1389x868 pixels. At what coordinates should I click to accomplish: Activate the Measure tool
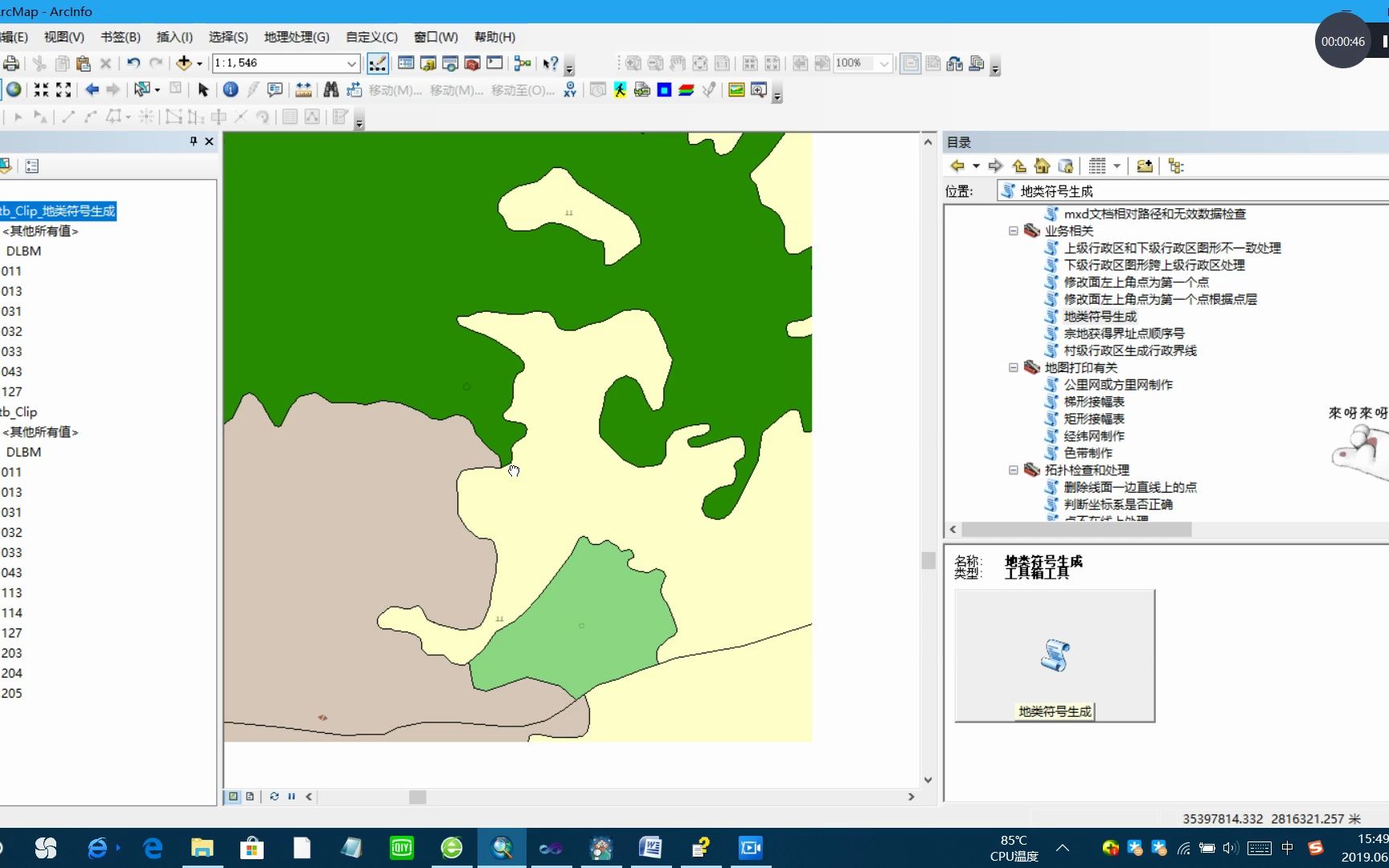click(304, 89)
